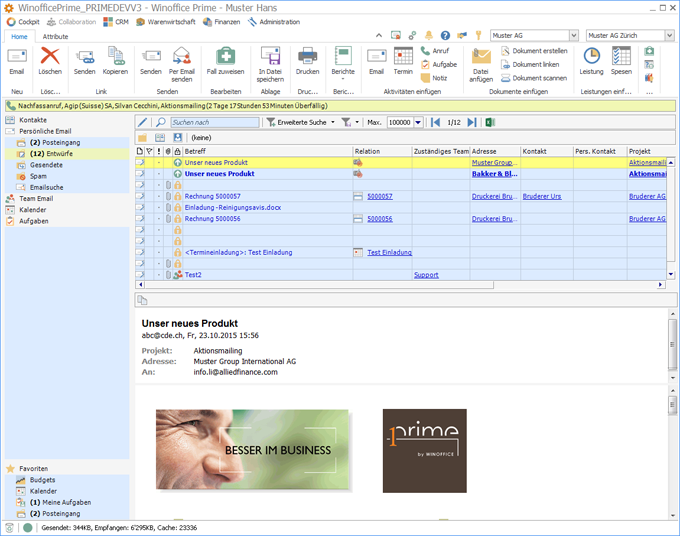Go to last page arrow icon
This screenshot has height=536, width=680.
pos(472,122)
